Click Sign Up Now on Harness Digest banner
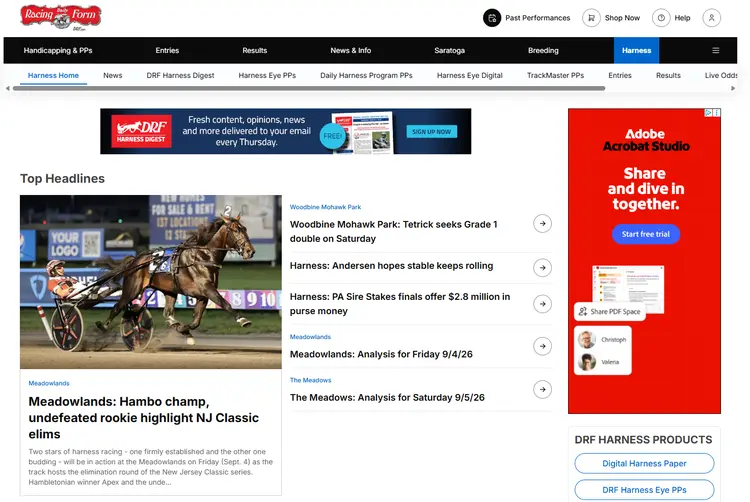 (x=431, y=131)
